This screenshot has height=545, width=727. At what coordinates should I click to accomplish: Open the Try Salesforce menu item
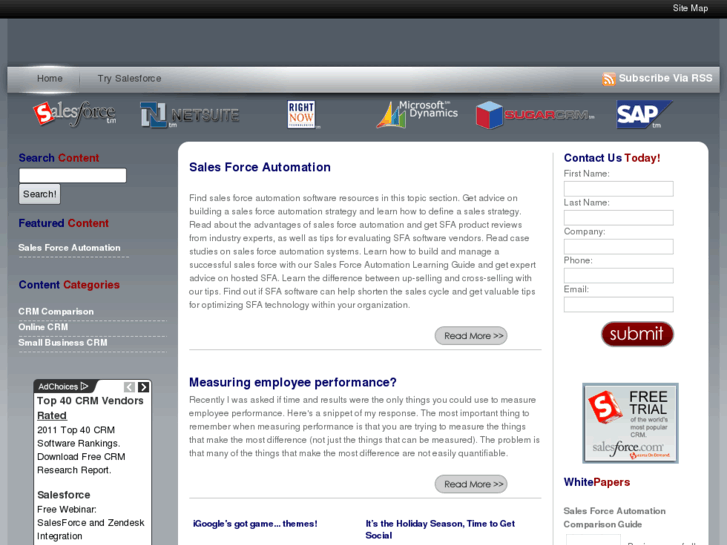(x=129, y=78)
